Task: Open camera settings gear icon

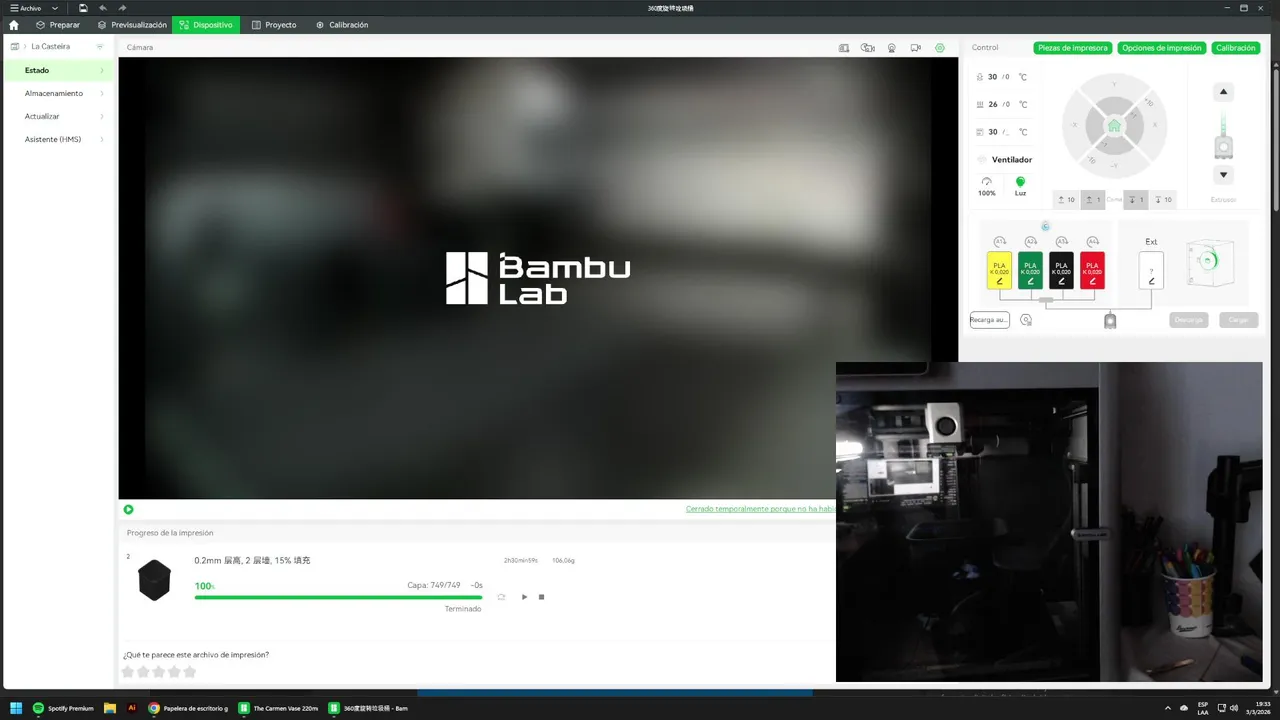Action: pos(940,47)
